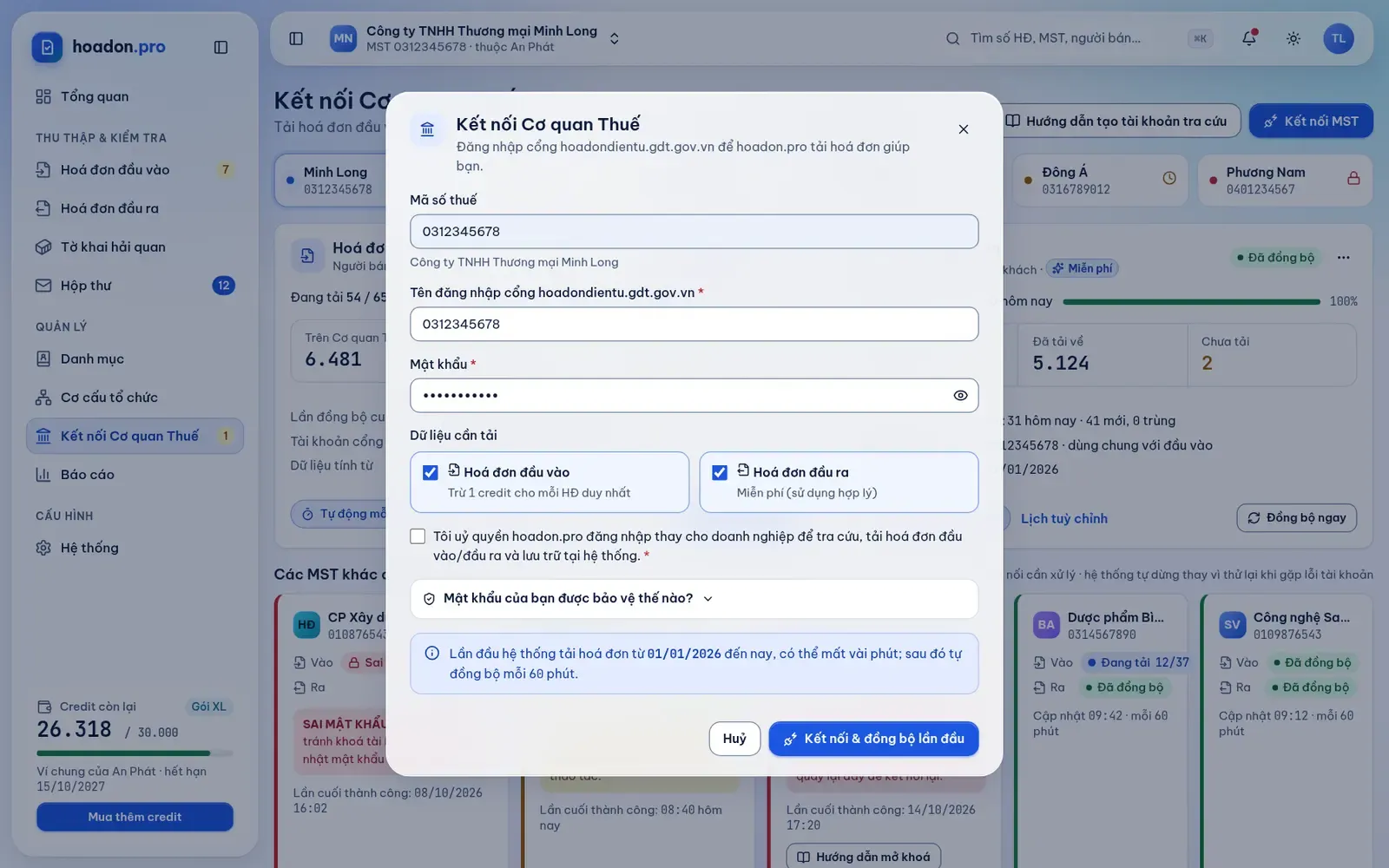This screenshot has width=1389, height=868.
Task: Click the SV avatar on Công nghệ Sa card
Action: coord(1232,624)
